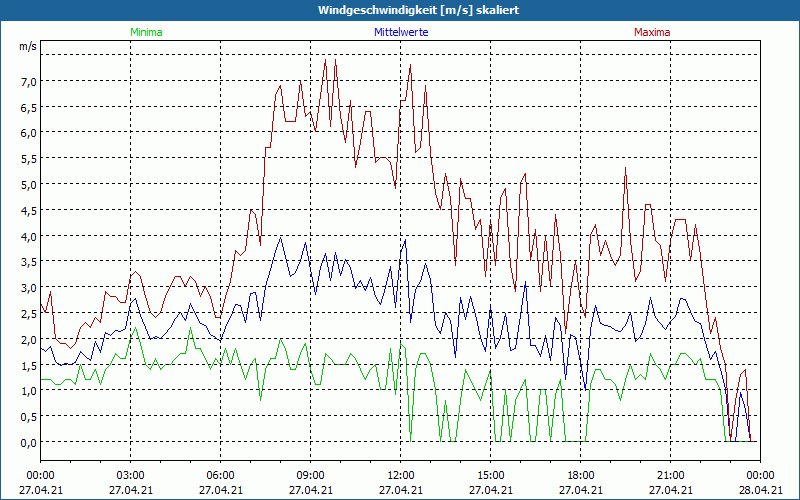Click the 12:00 time axis label

tap(400, 475)
